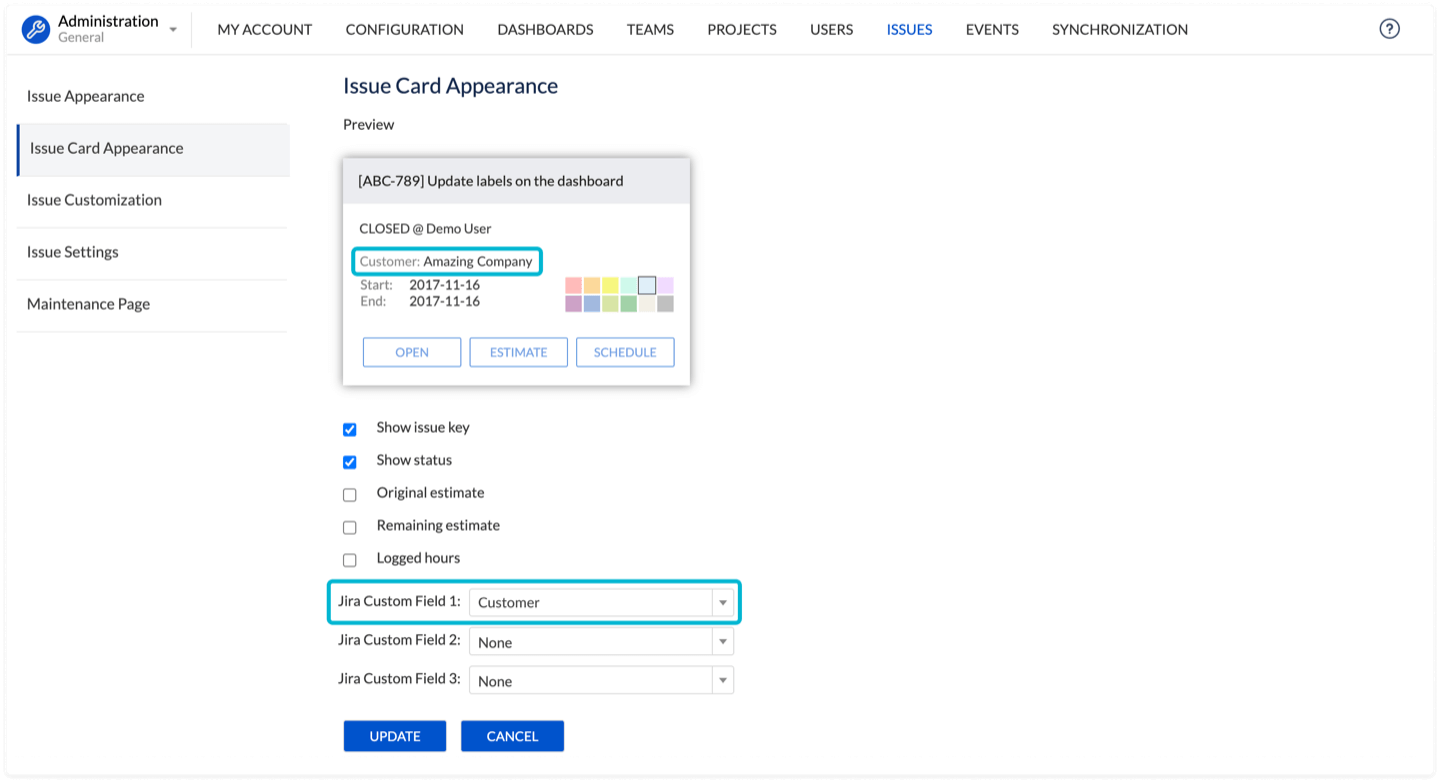1440x782 pixels.
Task: Open Issue Customization in the sidebar
Action: coord(94,200)
